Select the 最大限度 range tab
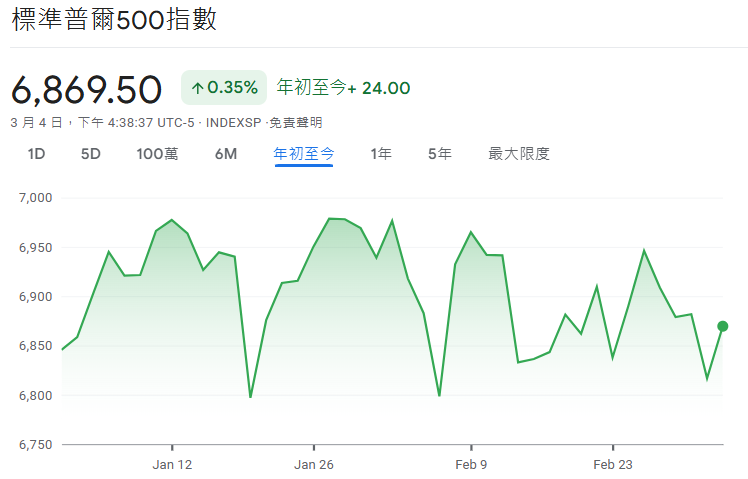Screen dimensions: 748x479 coord(519,154)
